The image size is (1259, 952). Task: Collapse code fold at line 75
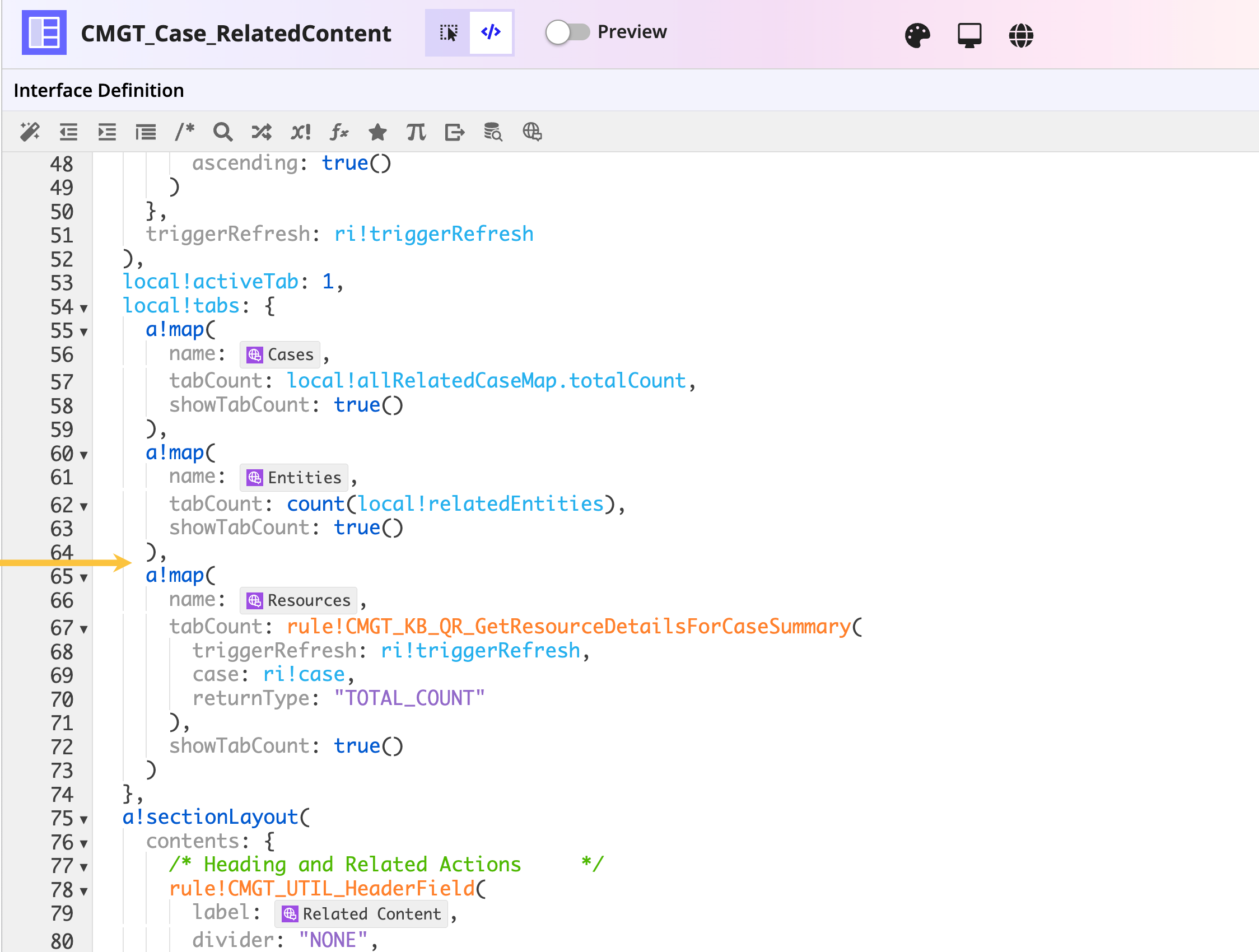(x=83, y=819)
